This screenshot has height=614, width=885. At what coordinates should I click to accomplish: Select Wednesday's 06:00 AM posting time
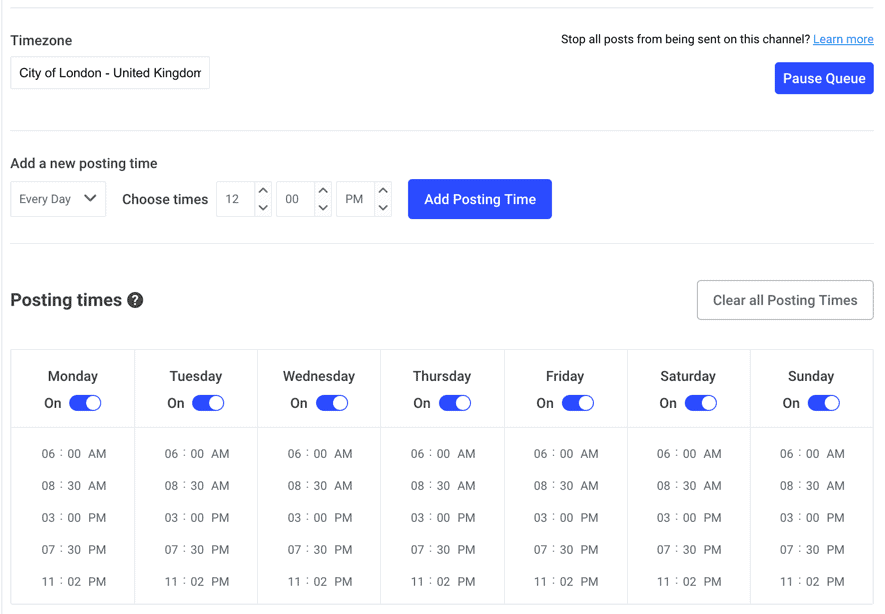tap(319, 454)
